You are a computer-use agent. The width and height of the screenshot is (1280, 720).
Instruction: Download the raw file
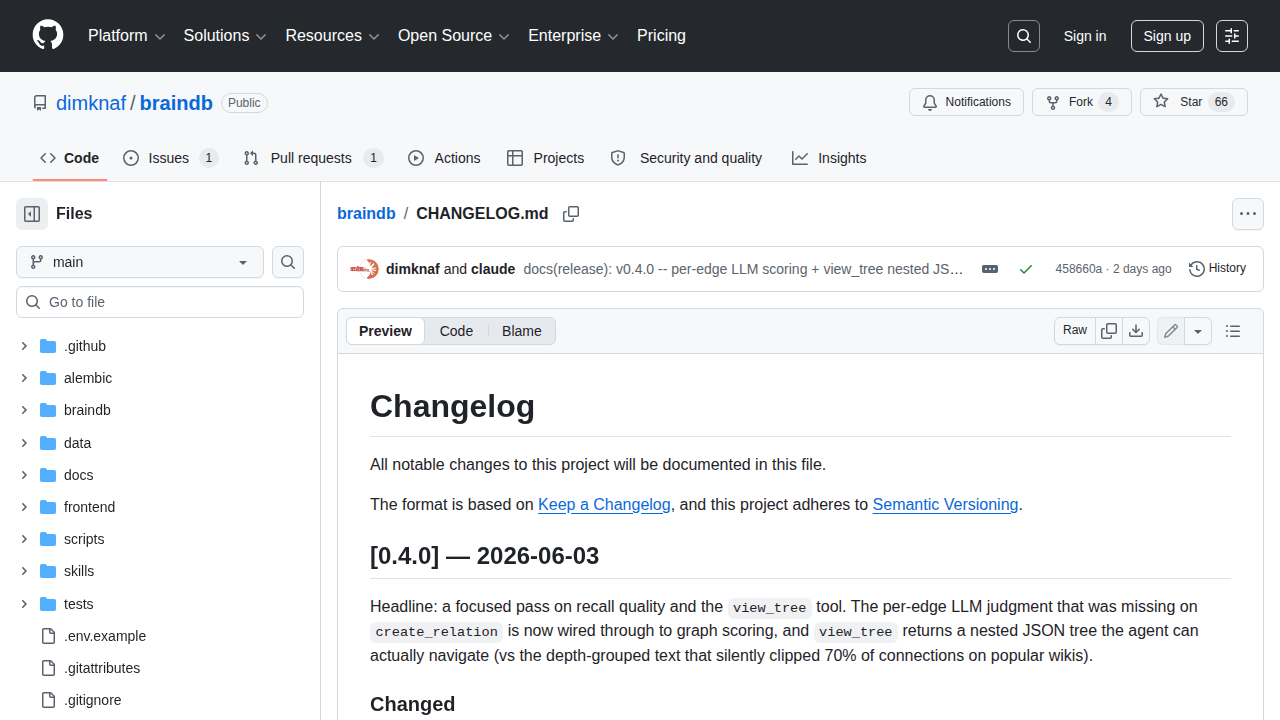(1136, 331)
